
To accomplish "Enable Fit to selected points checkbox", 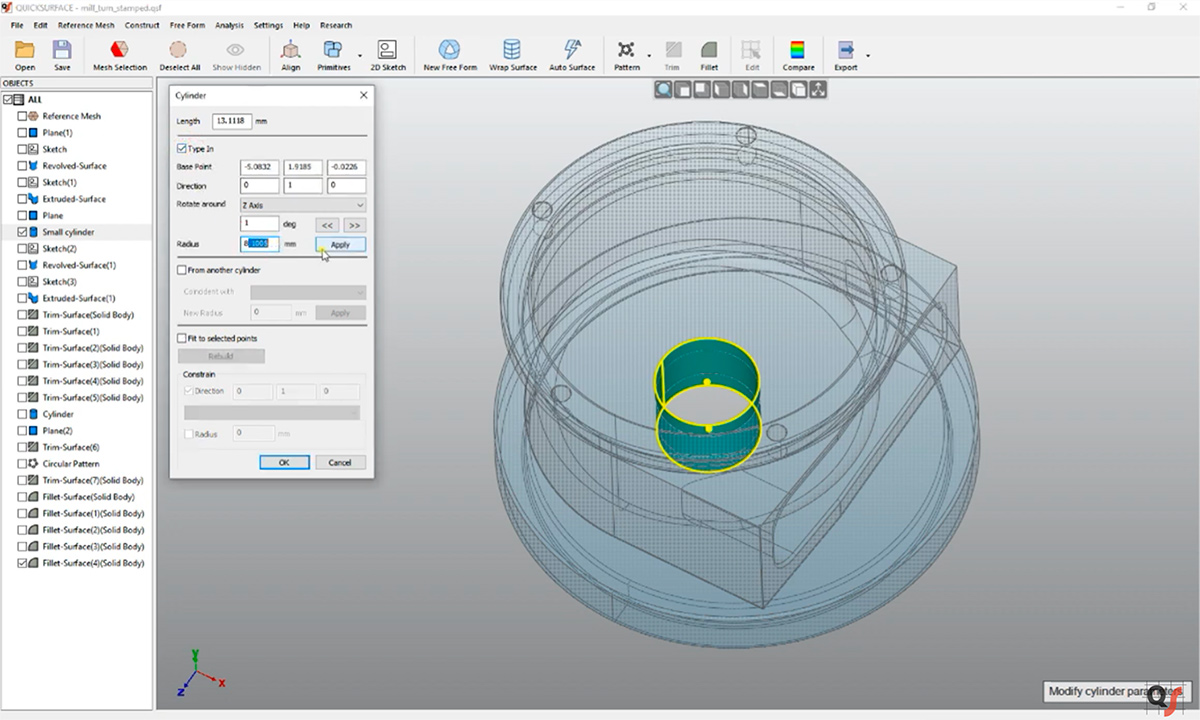I will (182, 339).
